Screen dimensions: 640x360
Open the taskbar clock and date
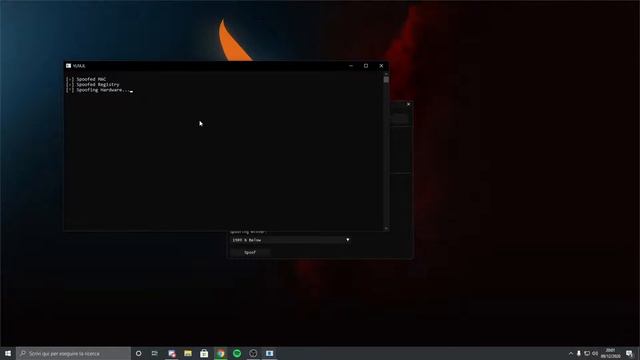point(610,353)
